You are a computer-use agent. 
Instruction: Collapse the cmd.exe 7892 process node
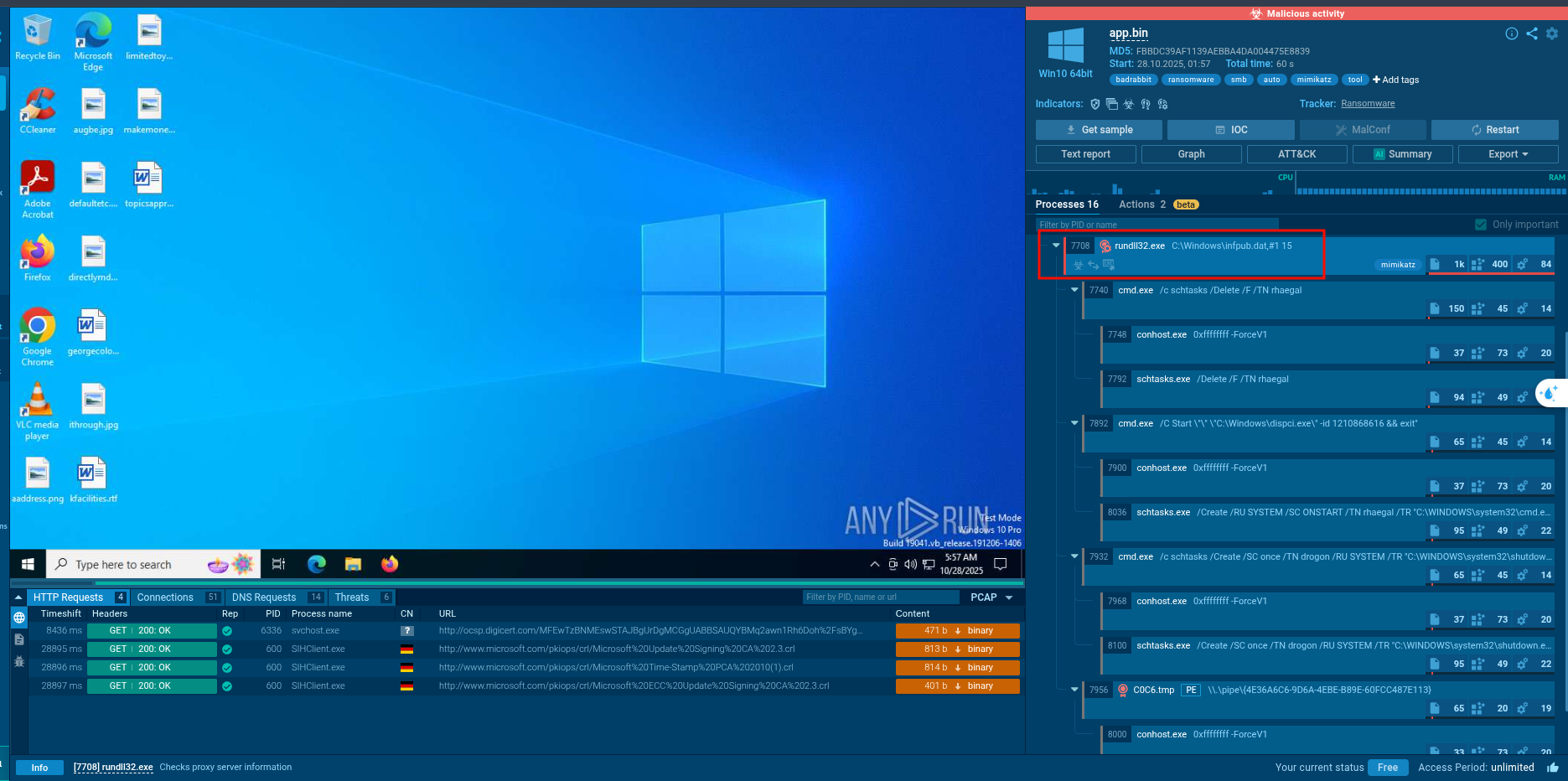(x=1074, y=424)
